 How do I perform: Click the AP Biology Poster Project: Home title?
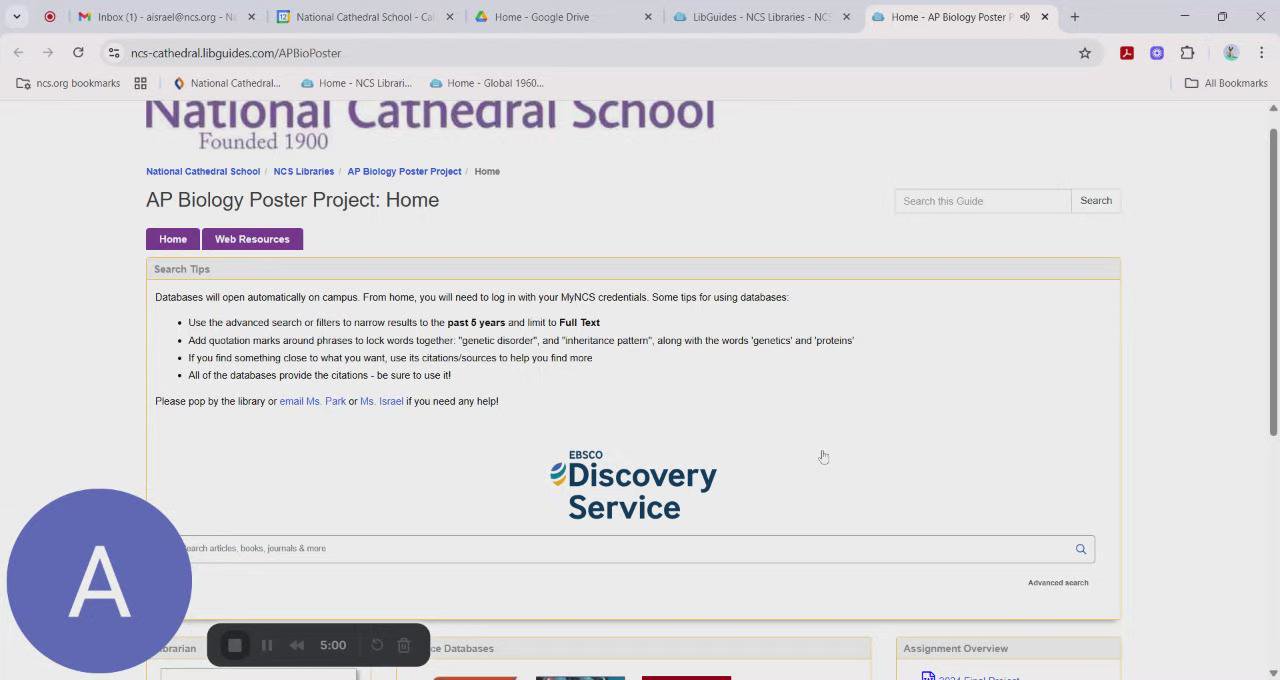(293, 200)
